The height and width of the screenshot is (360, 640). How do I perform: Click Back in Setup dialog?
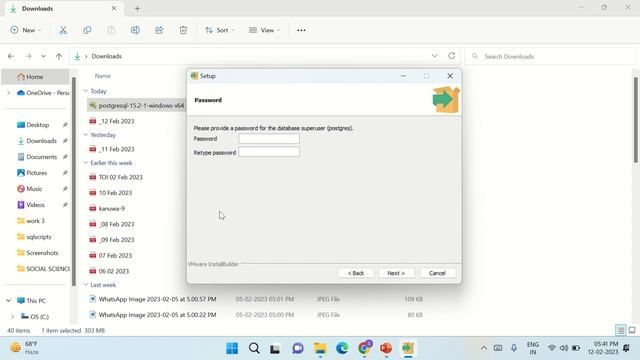(356, 273)
